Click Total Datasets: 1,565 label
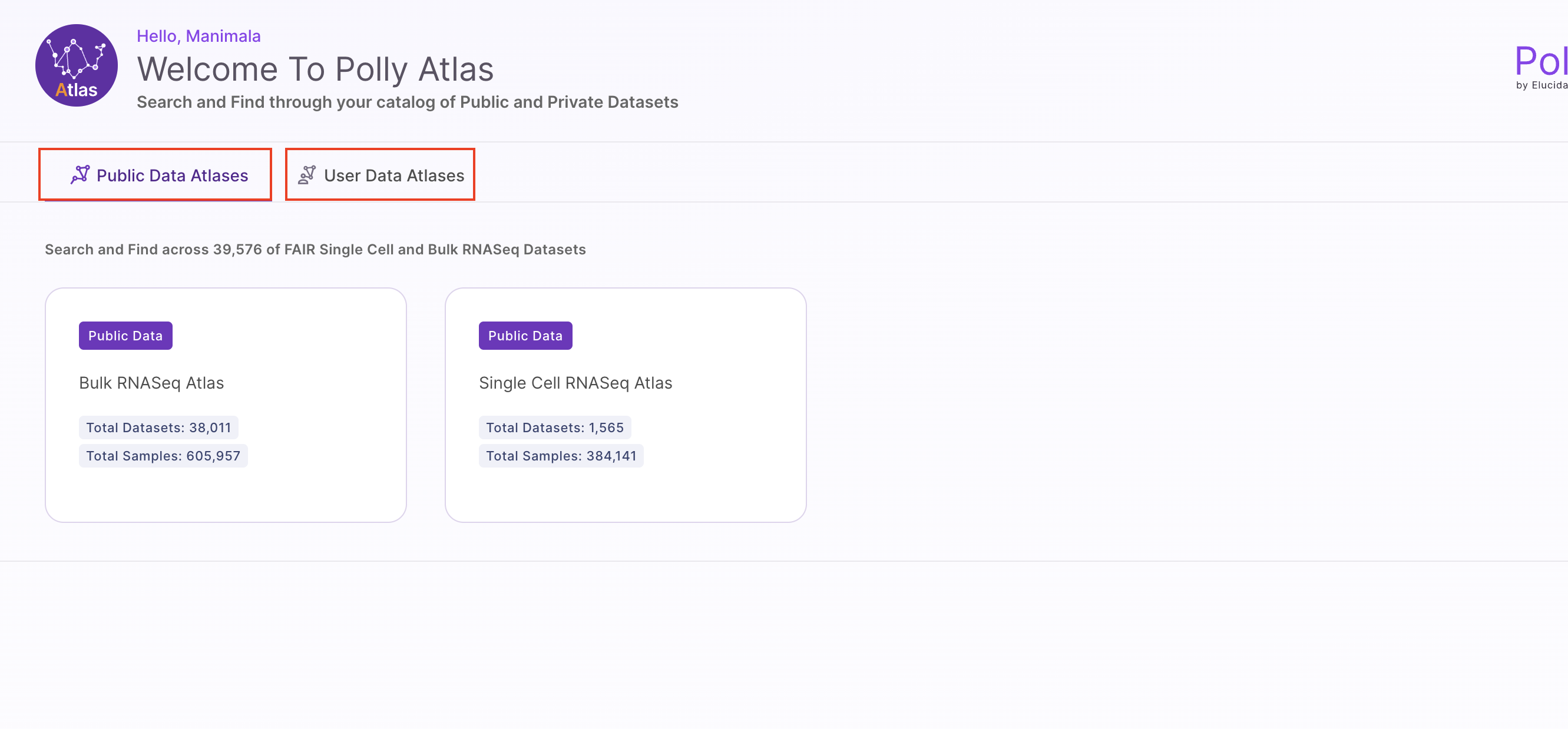The height and width of the screenshot is (729, 1568). tap(554, 427)
